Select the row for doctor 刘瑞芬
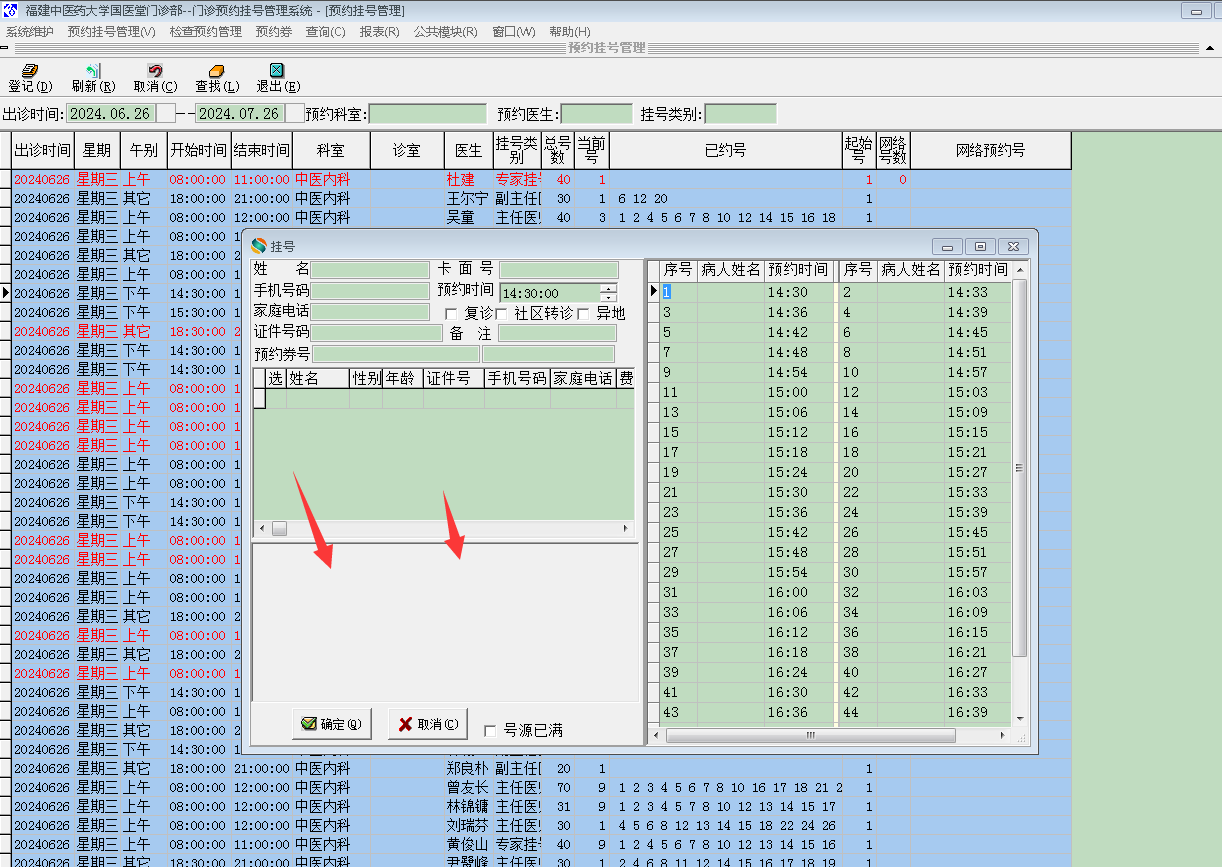This screenshot has width=1222, height=867. click(541, 825)
